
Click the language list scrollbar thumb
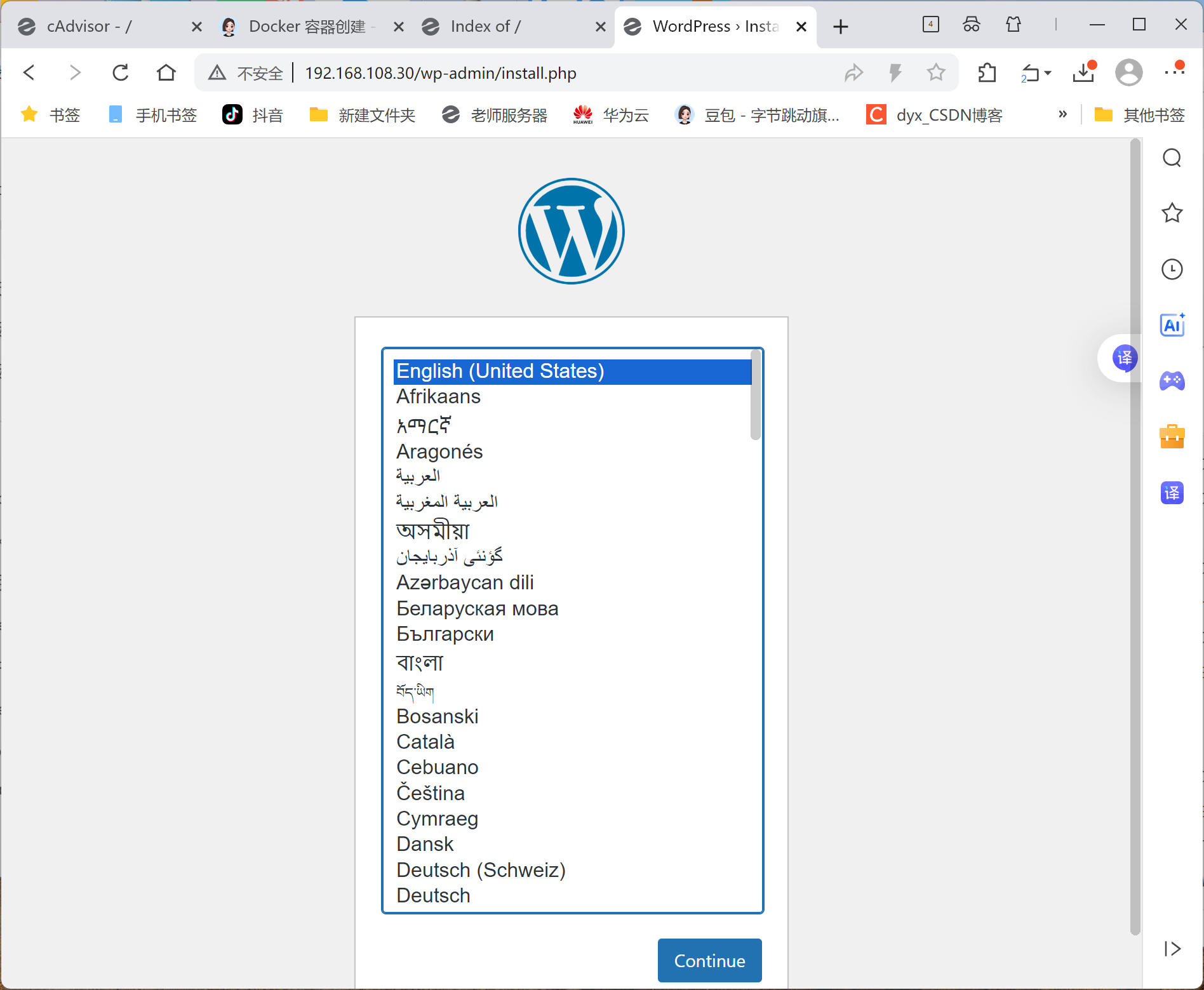tap(756, 394)
